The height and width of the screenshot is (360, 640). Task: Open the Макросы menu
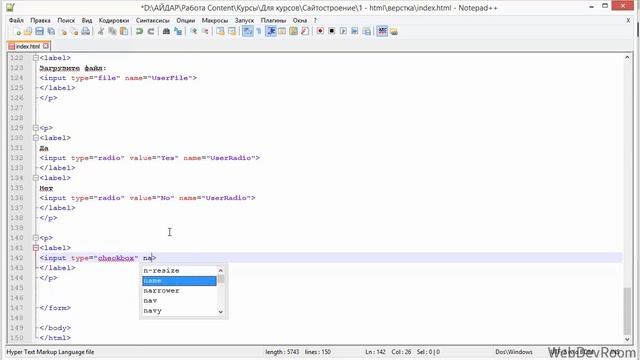pyautogui.click(x=215, y=20)
